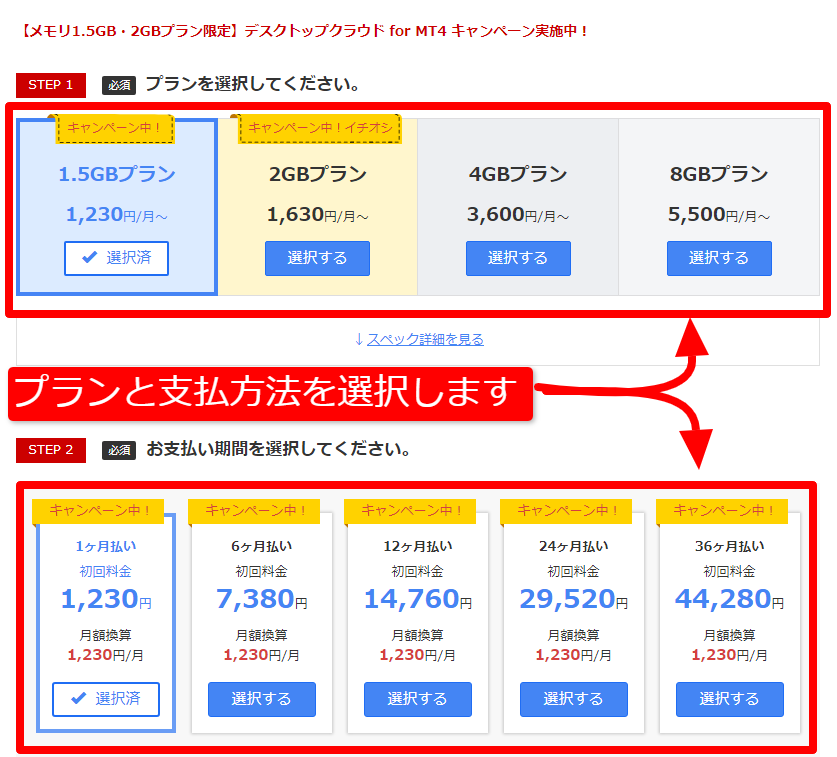Select the 24ヶ月払い 選択する button
The height and width of the screenshot is (757, 837).
pos(574,699)
